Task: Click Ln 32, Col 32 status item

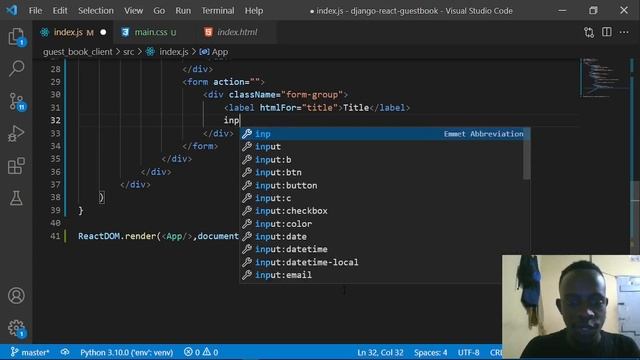Action: click(x=380, y=352)
